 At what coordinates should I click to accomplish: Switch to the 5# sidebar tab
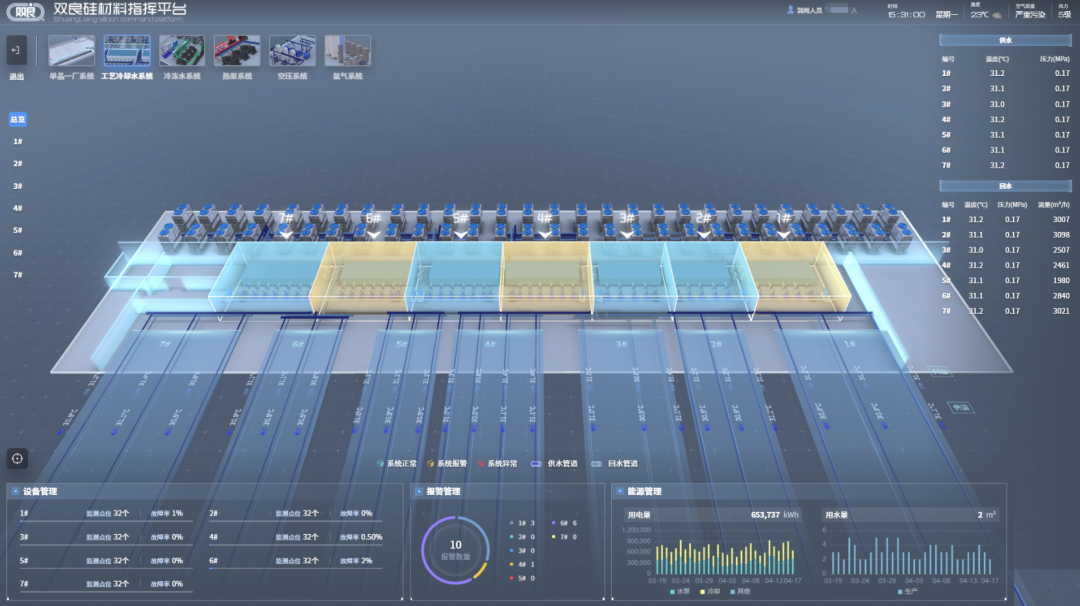(17, 230)
